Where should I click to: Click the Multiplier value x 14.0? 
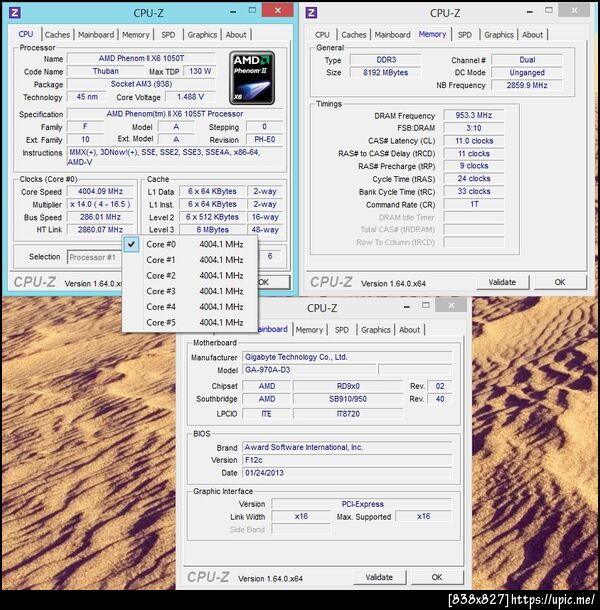[100, 204]
